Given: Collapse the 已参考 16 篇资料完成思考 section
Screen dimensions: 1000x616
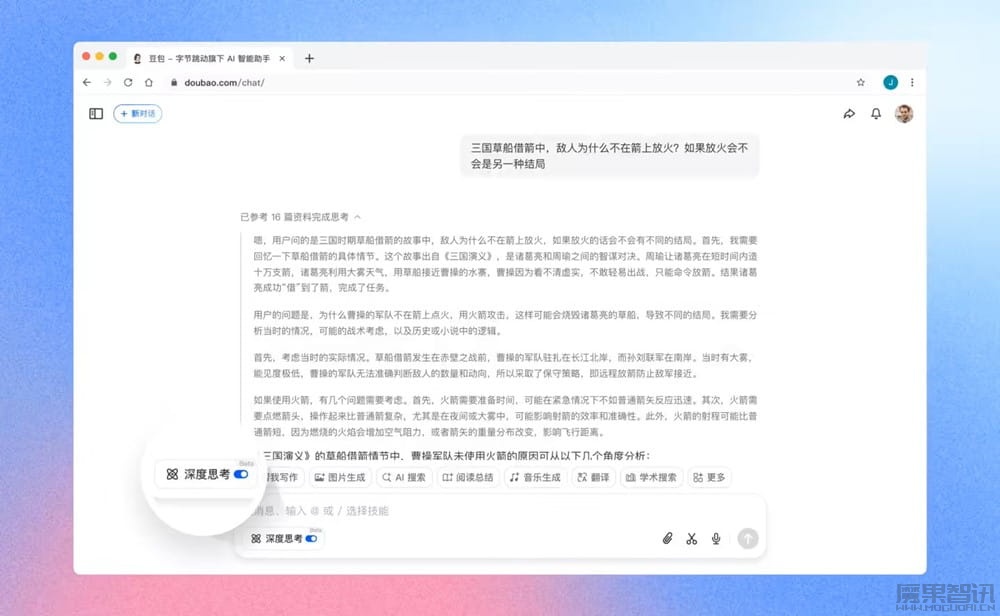Looking at the screenshot, I should click(x=300, y=217).
